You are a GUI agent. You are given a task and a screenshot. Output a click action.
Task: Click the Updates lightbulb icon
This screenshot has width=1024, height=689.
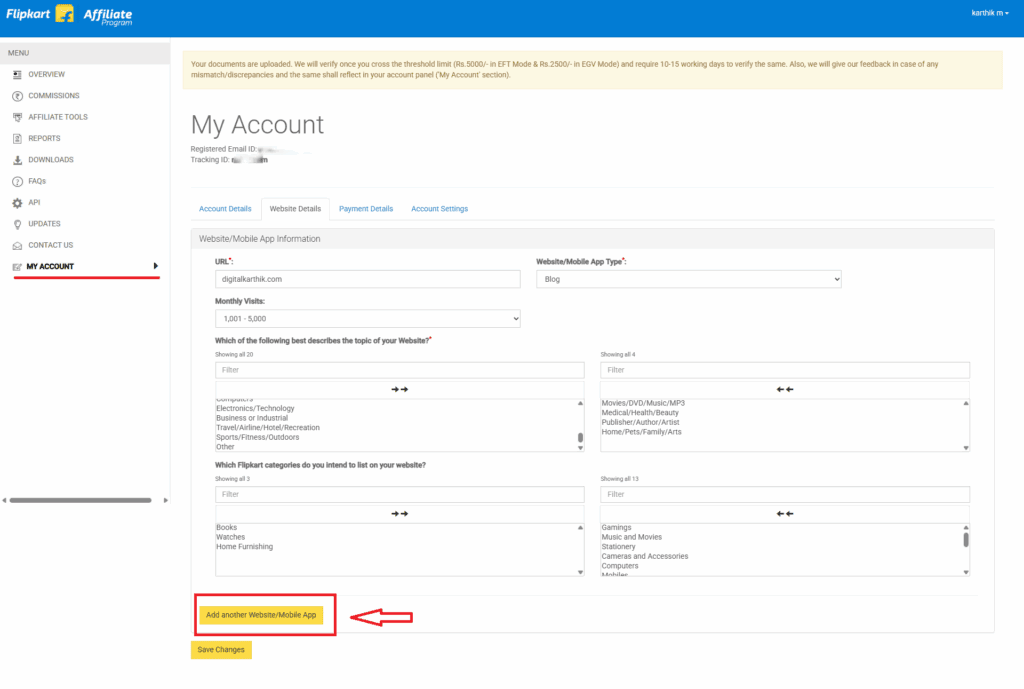click(x=17, y=224)
